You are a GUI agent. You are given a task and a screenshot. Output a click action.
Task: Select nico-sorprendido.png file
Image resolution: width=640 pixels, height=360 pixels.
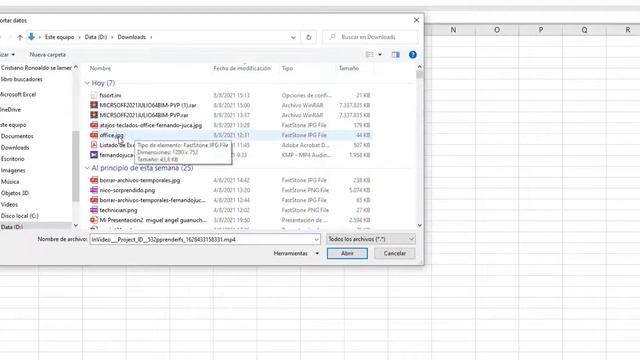[x=127, y=190]
